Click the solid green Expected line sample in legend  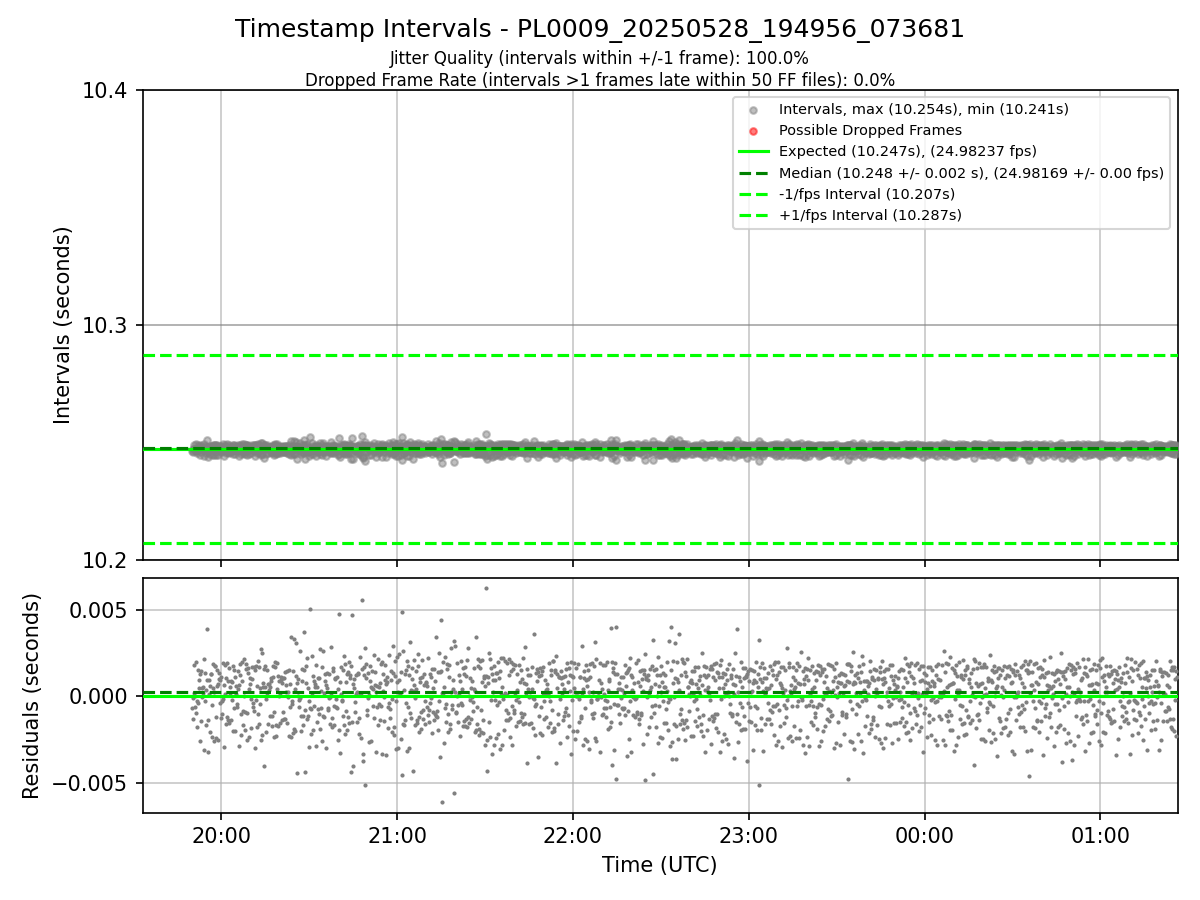754,152
